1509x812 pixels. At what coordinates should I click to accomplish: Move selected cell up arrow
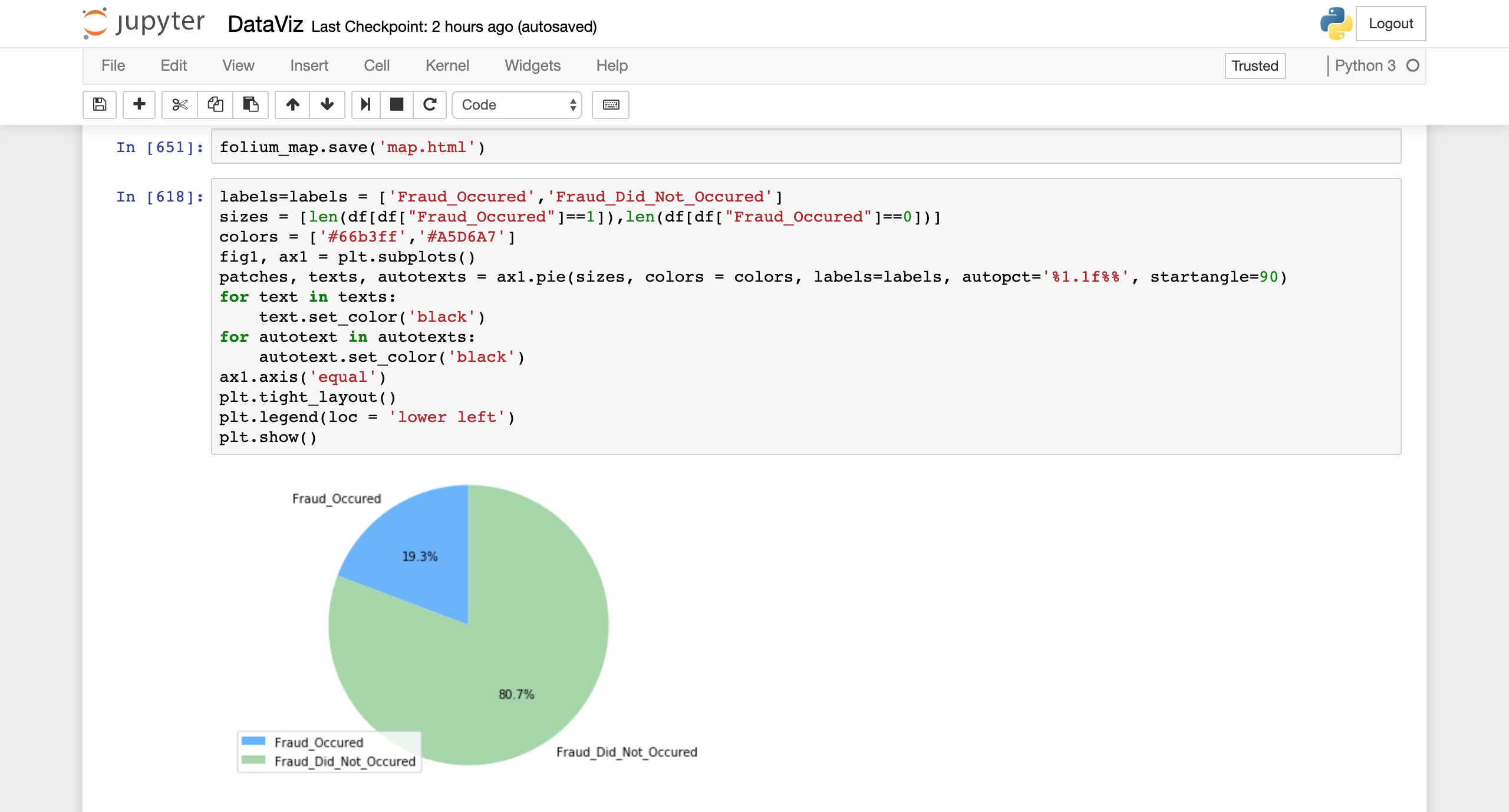pyautogui.click(x=292, y=104)
